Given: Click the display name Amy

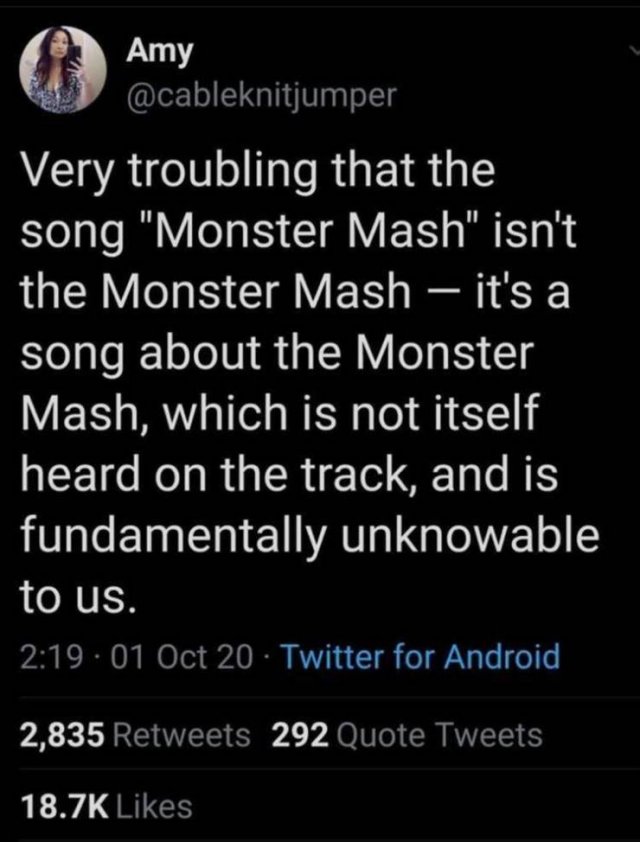Looking at the screenshot, I should click(x=159, y=52).
